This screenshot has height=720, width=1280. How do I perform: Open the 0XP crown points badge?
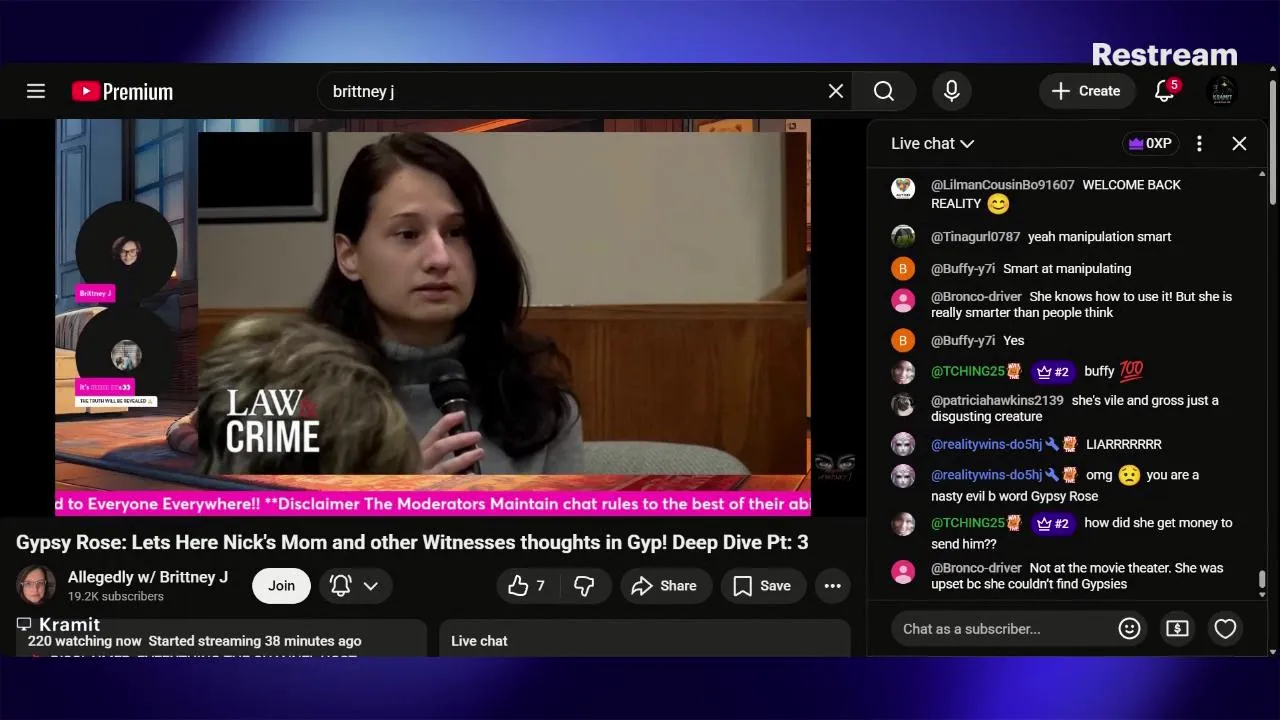click(1150, 144)
